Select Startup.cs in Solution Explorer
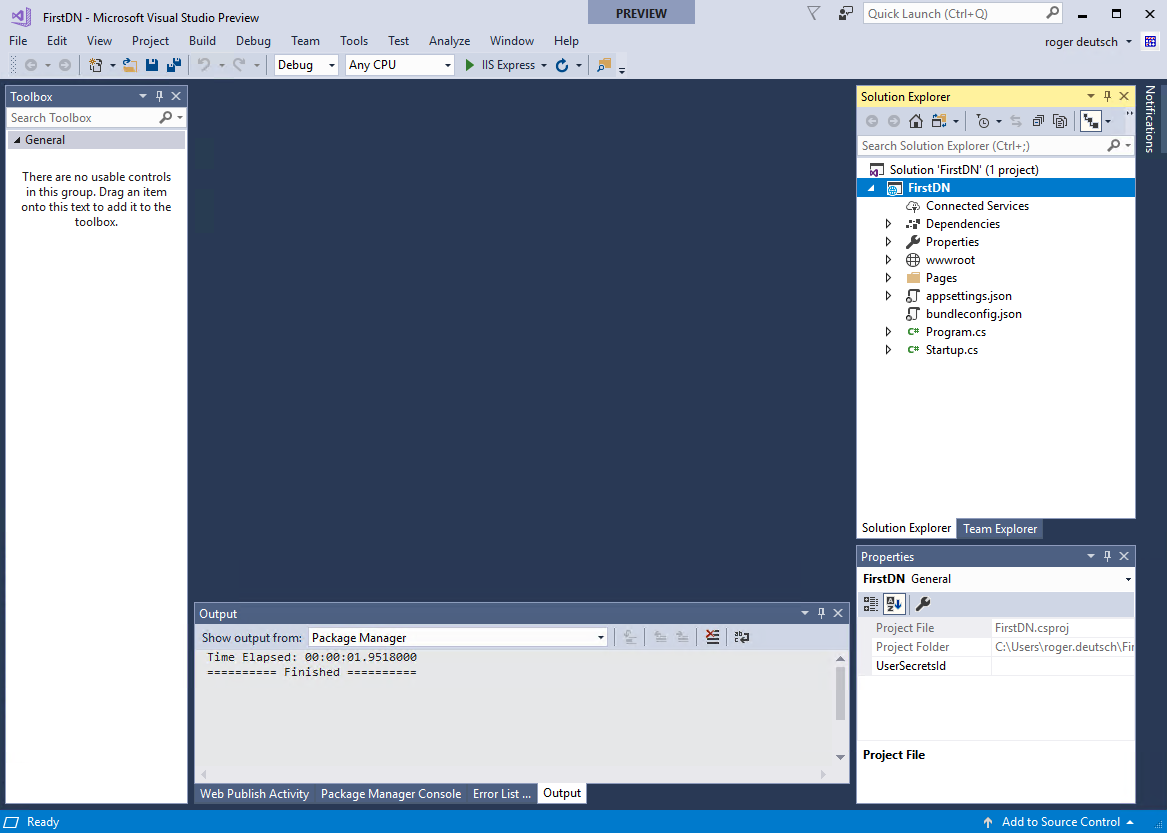The image size is (1167, 833). pyautogui.click(x=952, y=350)
